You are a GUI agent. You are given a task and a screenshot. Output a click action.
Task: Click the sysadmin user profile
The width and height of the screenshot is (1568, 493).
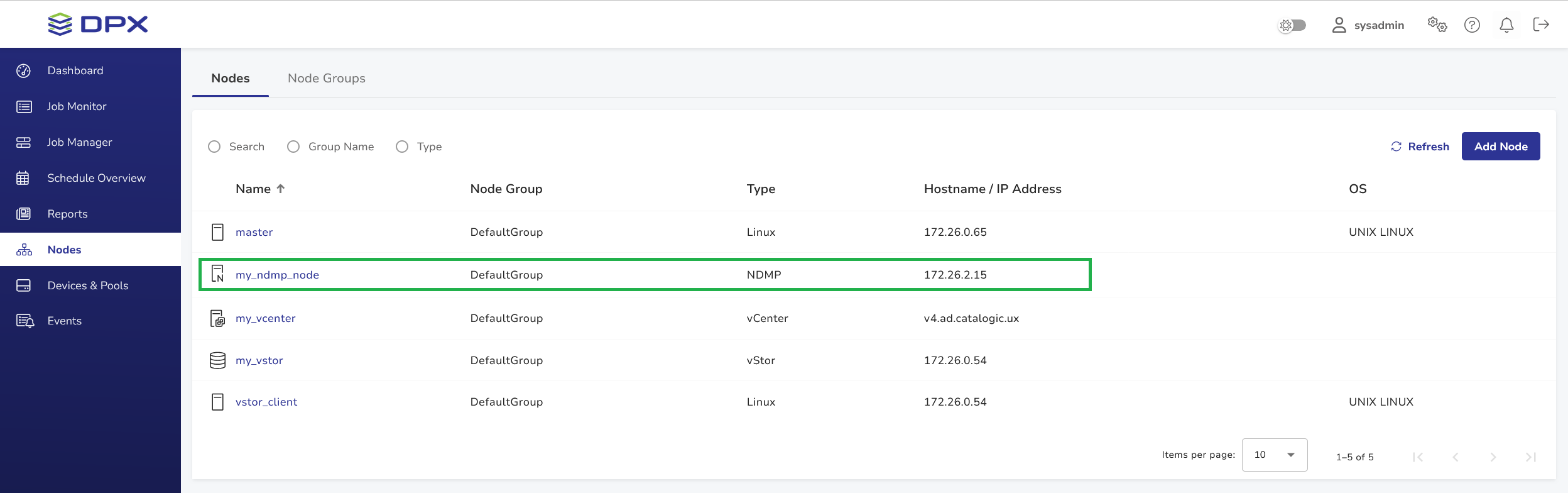pyautogui.click(x=1368, y=25)
